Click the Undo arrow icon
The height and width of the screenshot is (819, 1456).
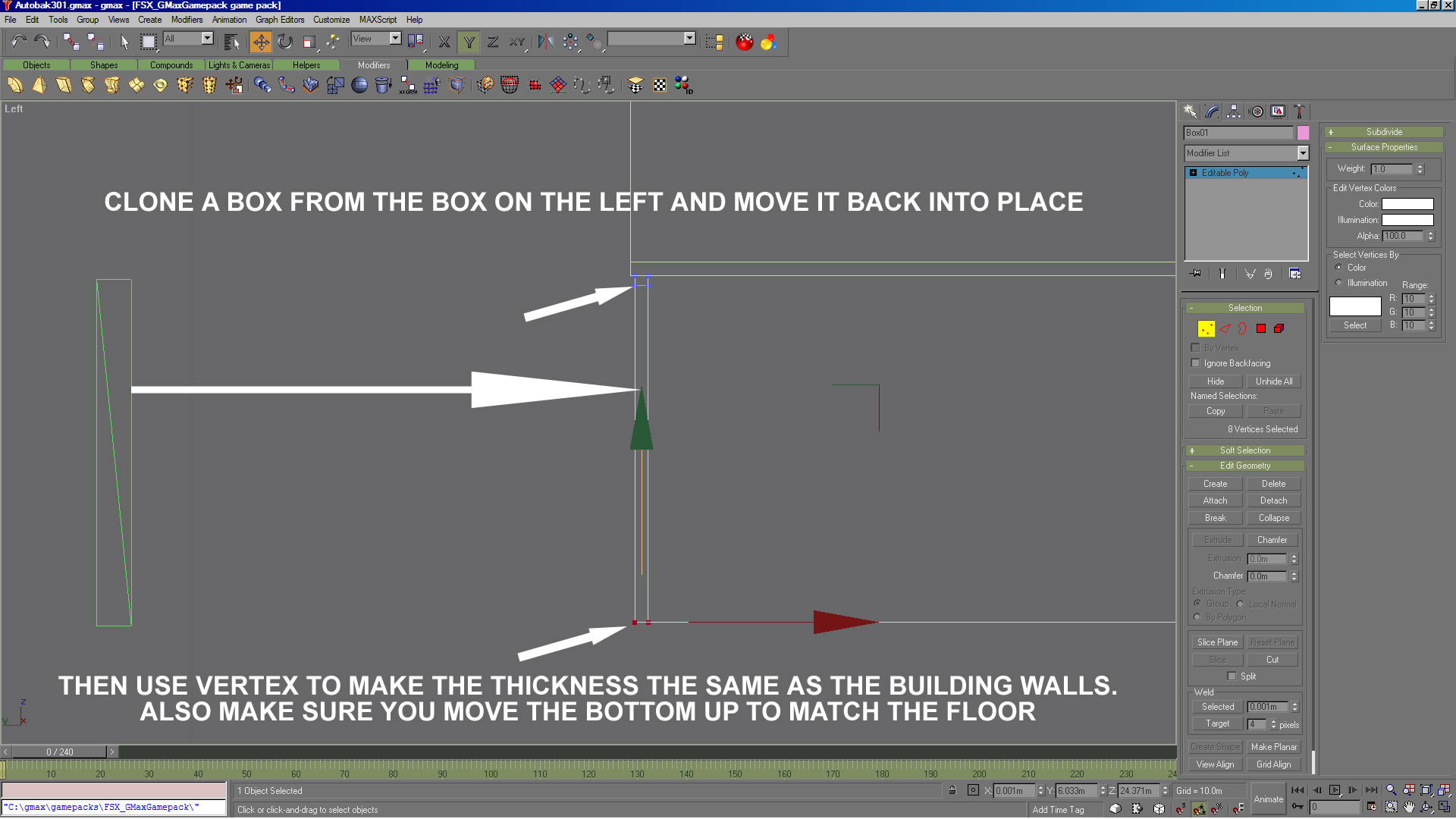coord(18,42)
